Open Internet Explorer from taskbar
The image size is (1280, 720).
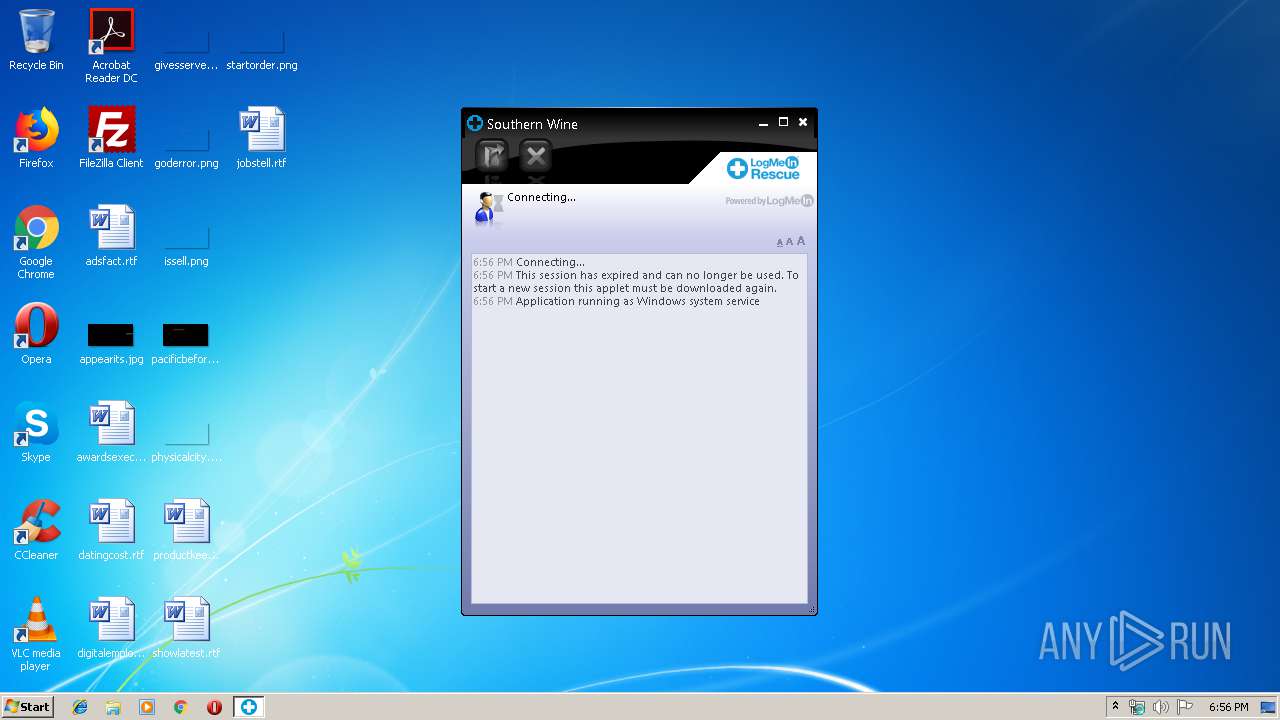pos(80,707)
